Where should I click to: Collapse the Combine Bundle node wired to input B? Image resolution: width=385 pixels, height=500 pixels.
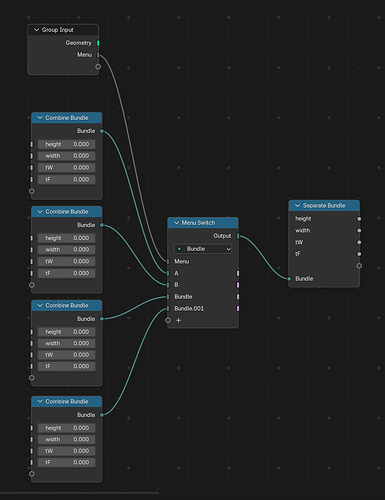click(x=40, y=212)
